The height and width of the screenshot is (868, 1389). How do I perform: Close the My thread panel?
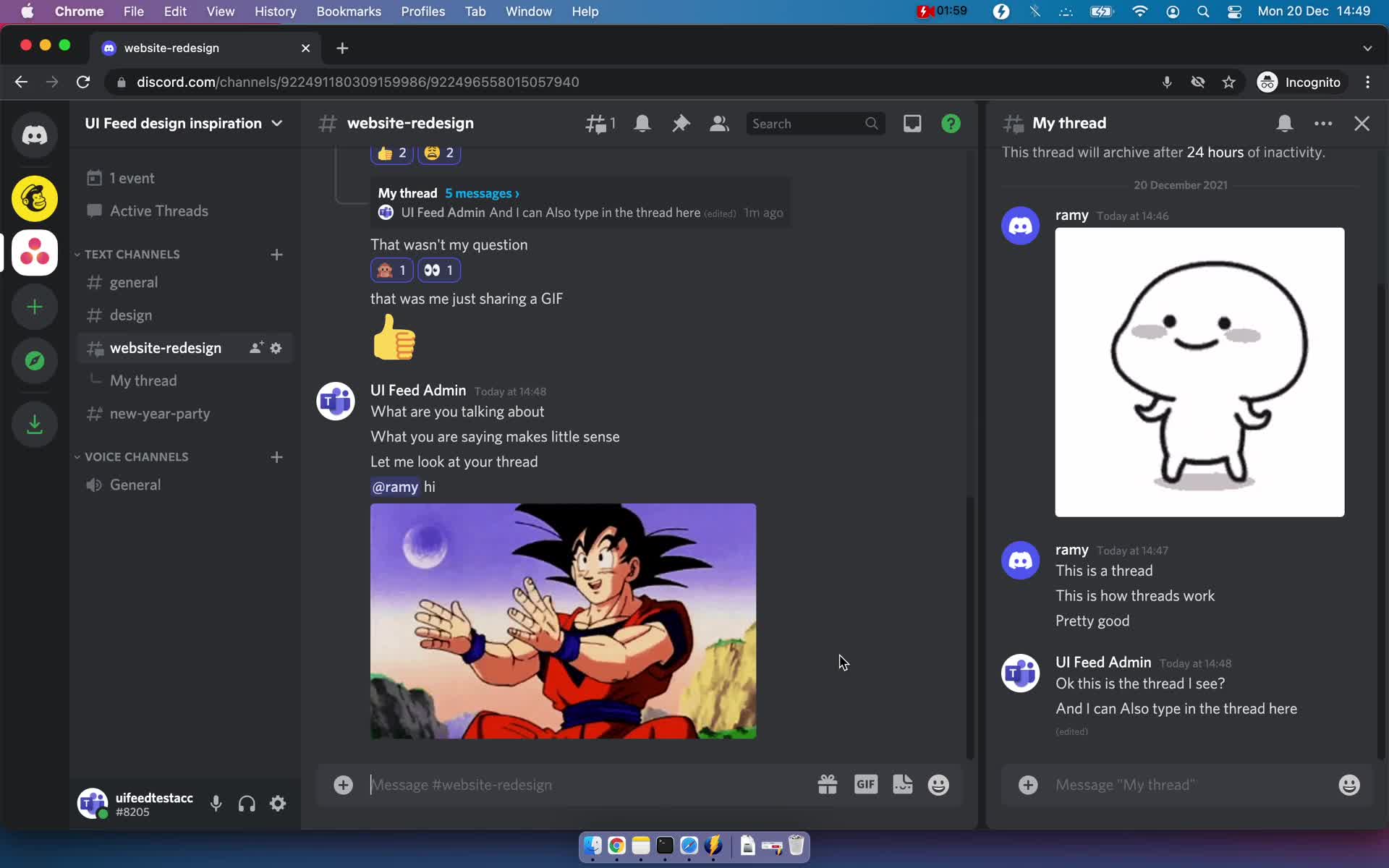(x=1362, y=124)
